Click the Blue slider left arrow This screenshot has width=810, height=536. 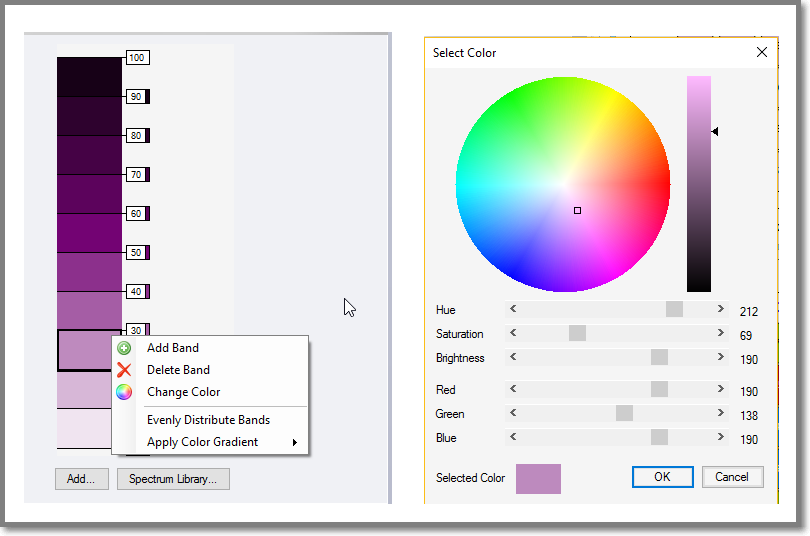point(514,438)
